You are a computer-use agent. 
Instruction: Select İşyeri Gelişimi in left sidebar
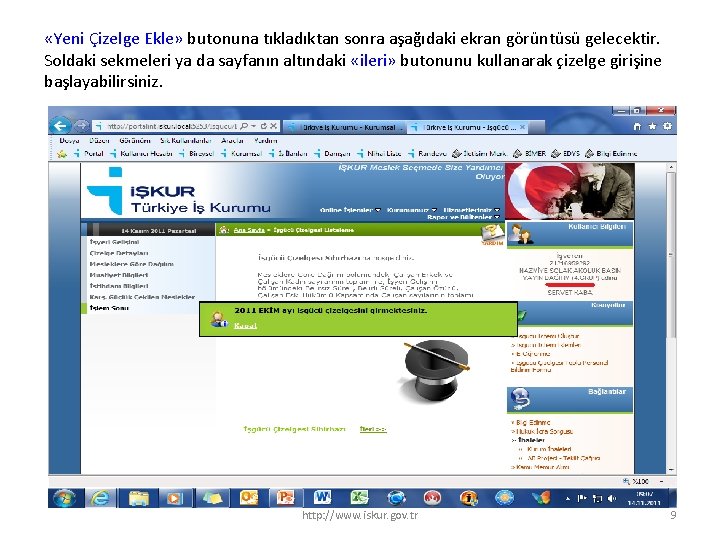[x=114, y=242]
